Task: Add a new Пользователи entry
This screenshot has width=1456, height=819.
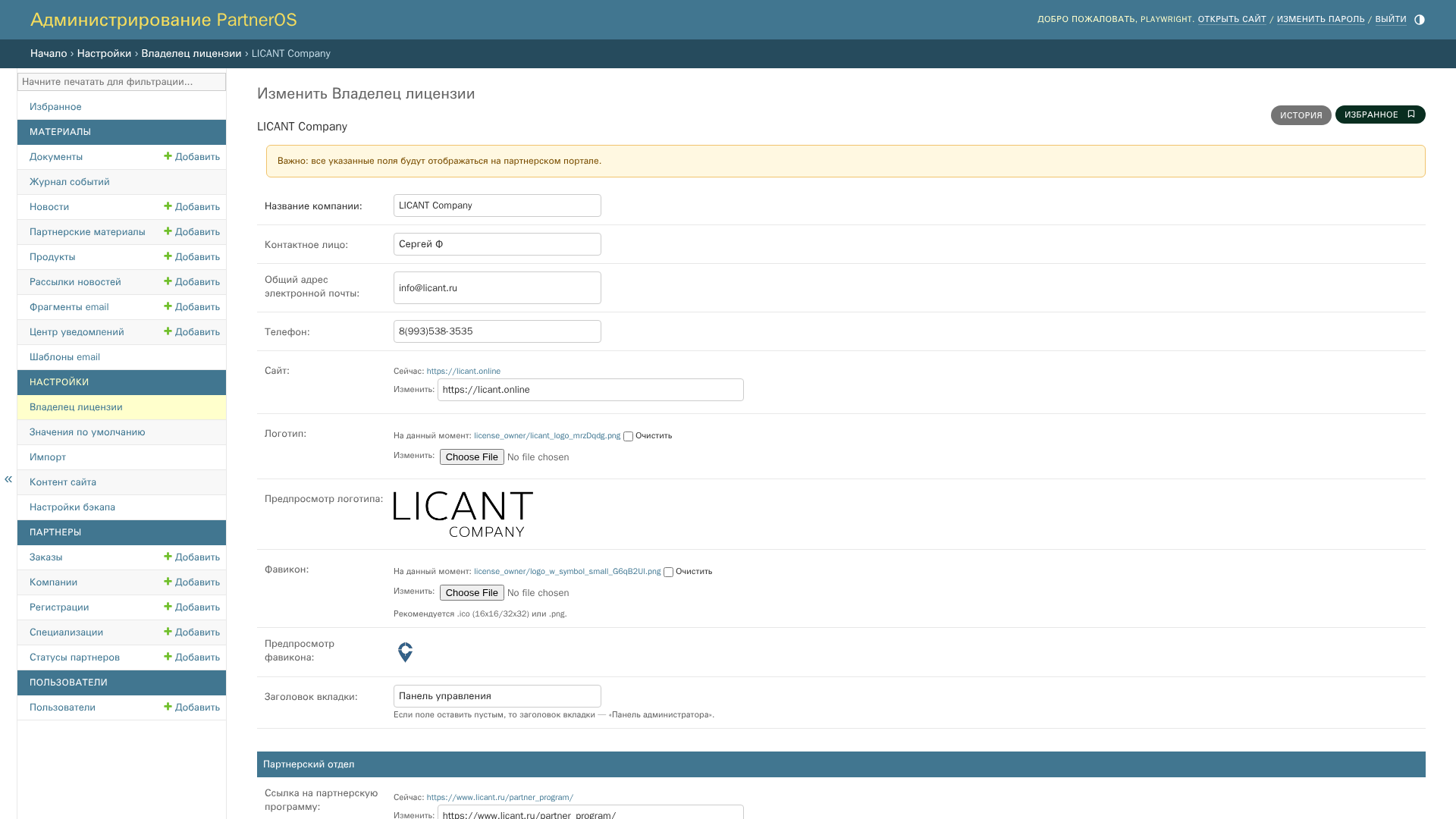Action: (192, 708)
